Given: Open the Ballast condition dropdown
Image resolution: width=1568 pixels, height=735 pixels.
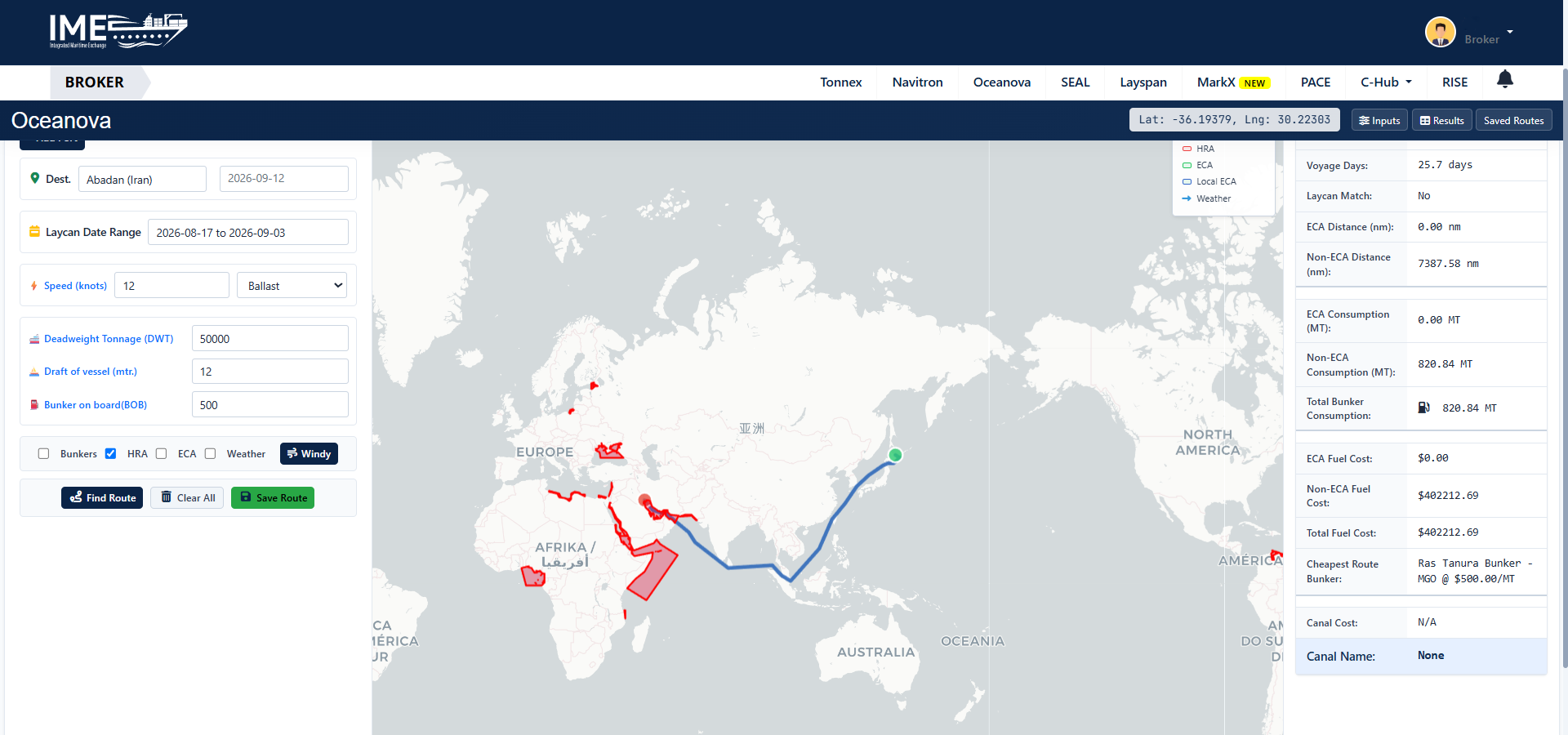Looking at the screenshot, I should (292, 286).
